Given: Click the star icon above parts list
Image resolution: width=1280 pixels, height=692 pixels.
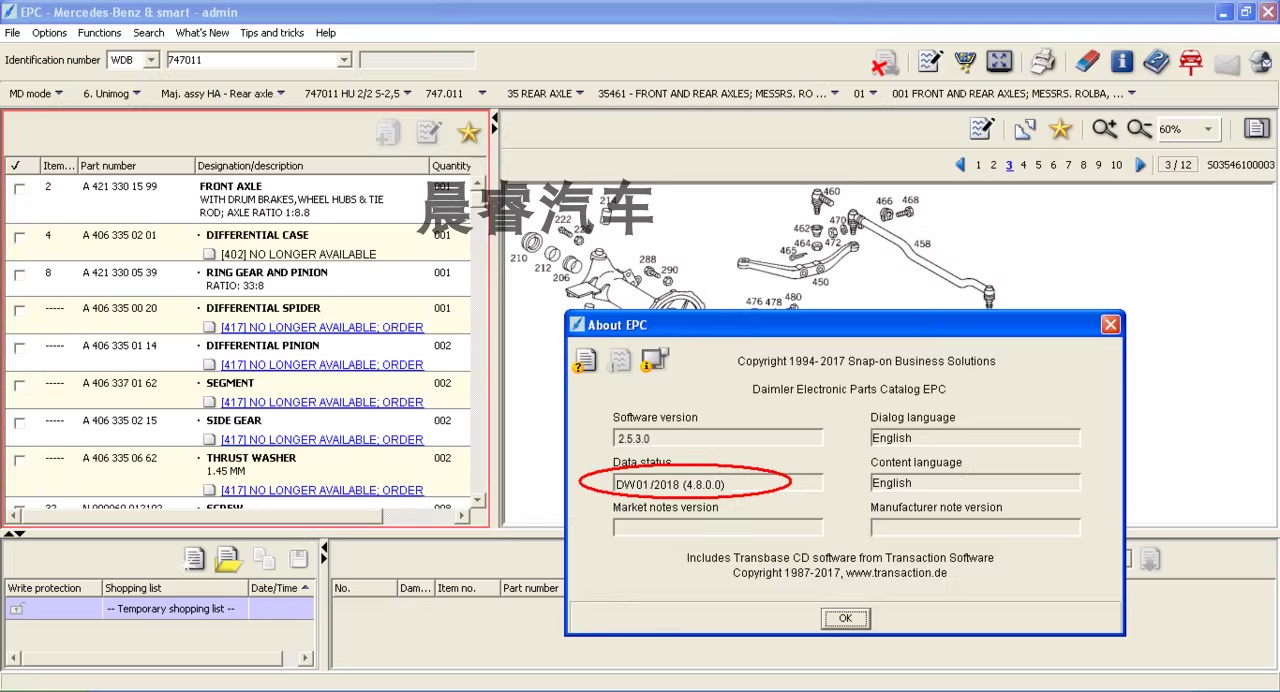Looking at the screenshot, I should pyautogui.click(x=468, y=132).
